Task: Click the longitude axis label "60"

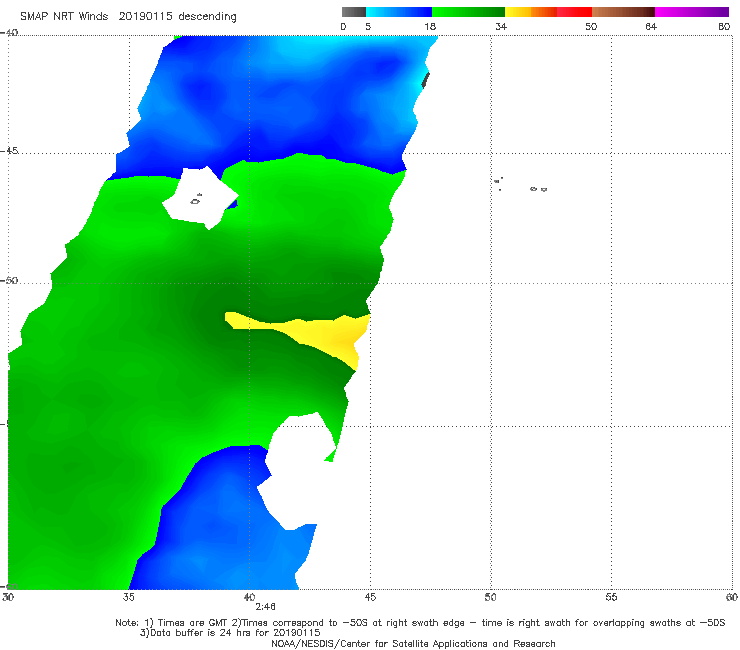Action: tap(732, 597)
